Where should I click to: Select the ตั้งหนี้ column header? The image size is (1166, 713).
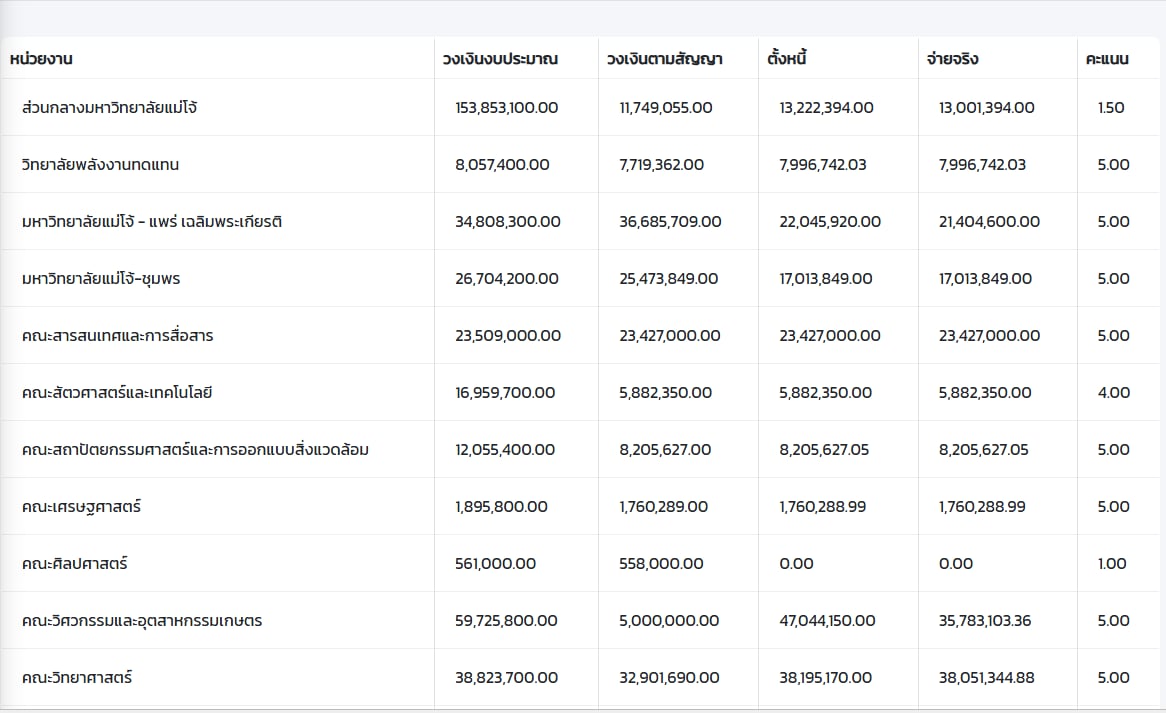tap(787, 59)
